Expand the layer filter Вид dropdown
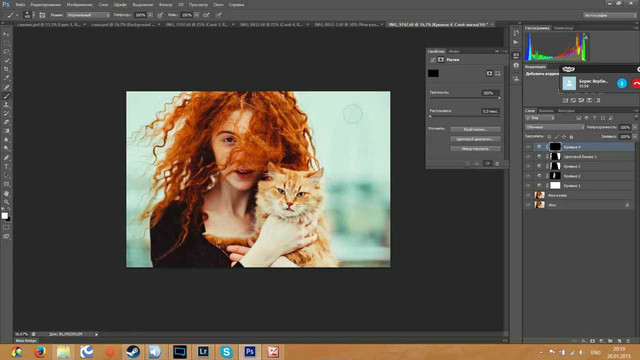 tap(540, 118)
